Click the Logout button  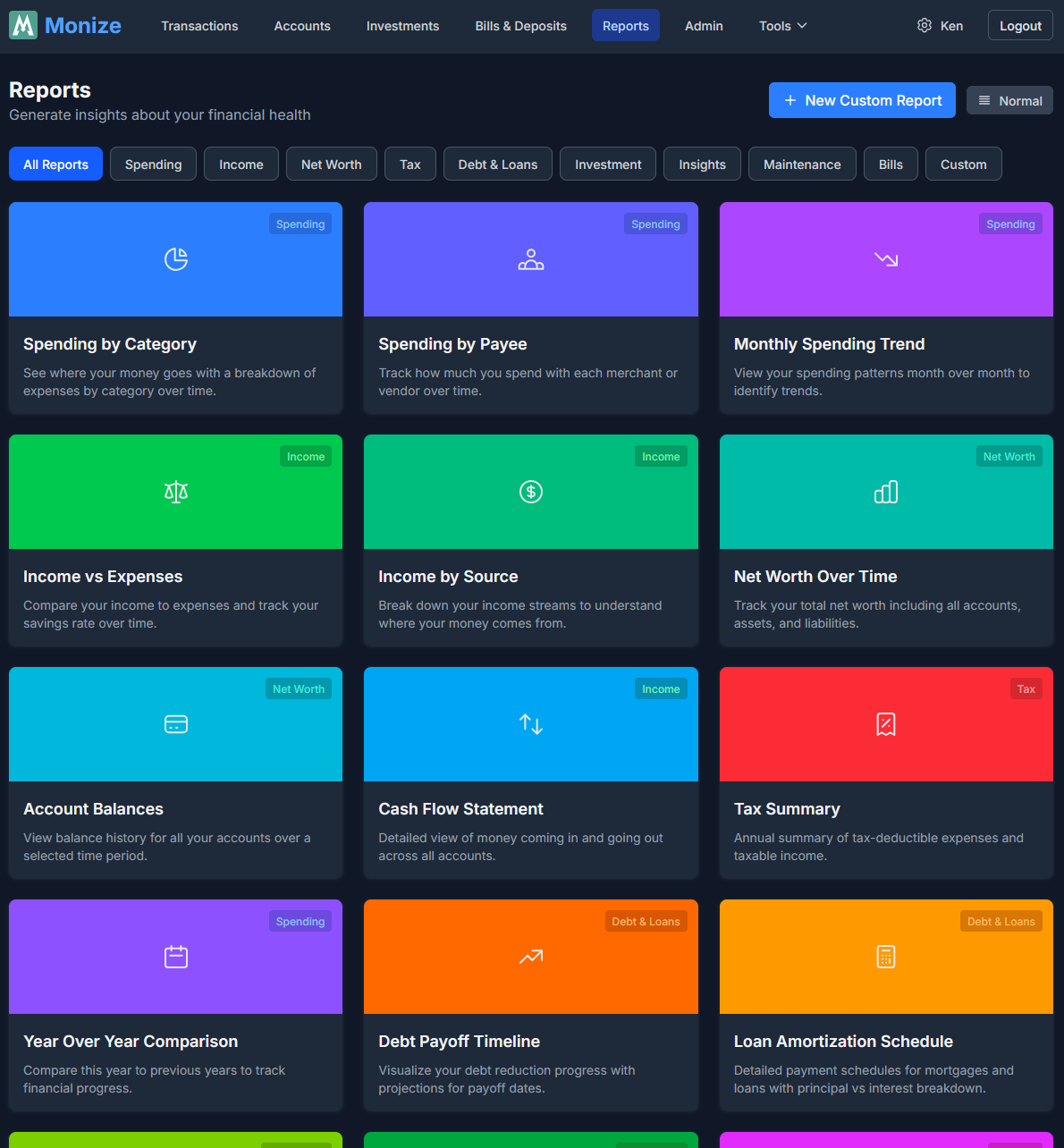point(1020,26)
